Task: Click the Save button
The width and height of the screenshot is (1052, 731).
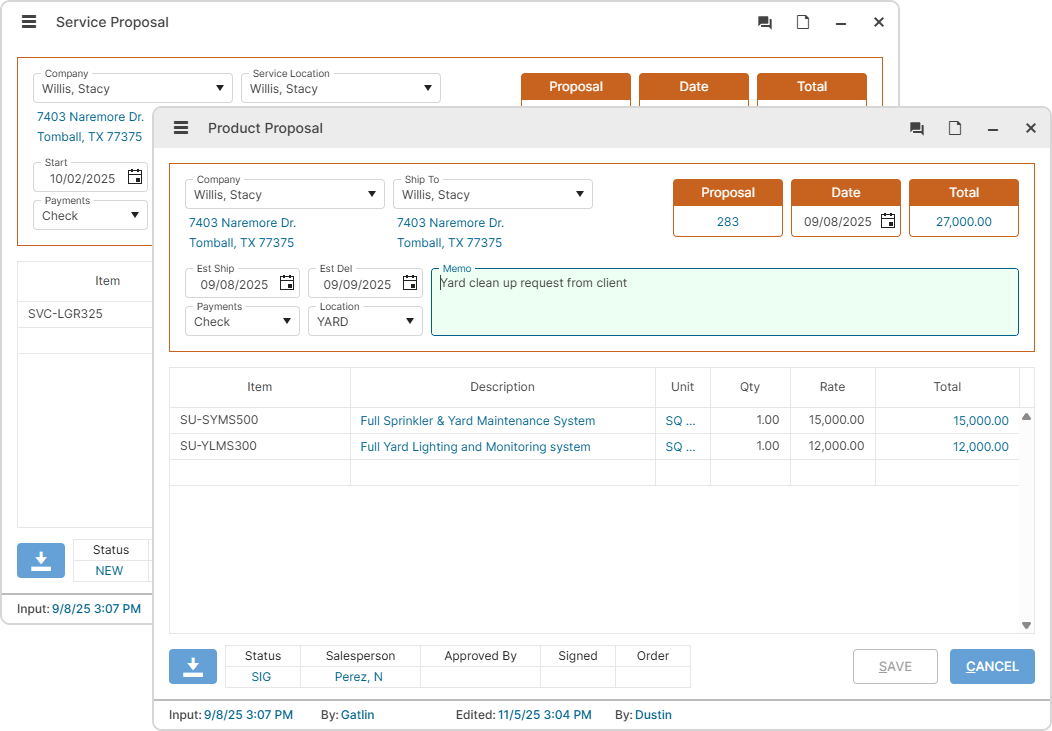Action: point(895,667)
